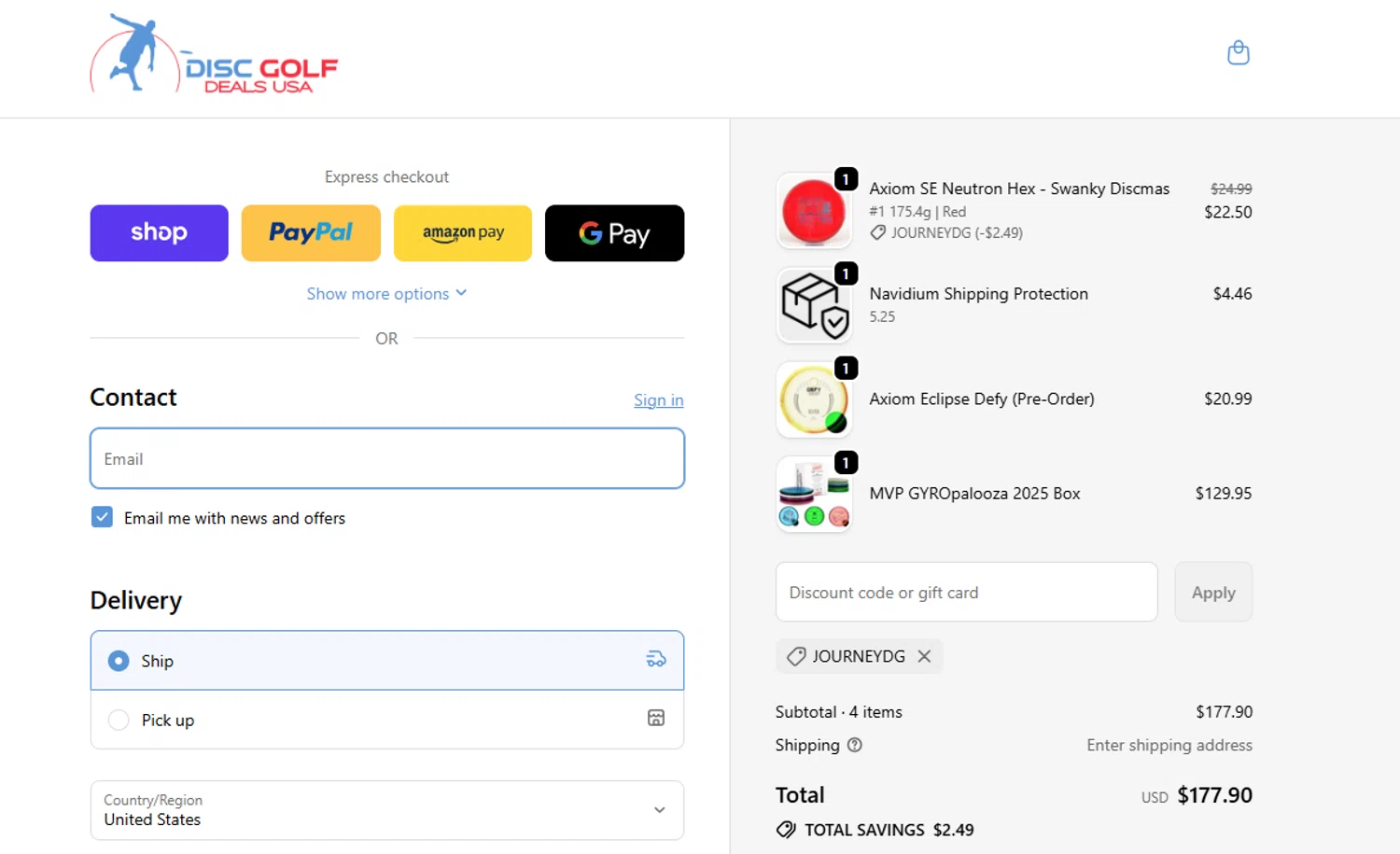Focus the Discount code or gift card field
This screenshot has width=1400, height=854.
(x=967, y=592)
